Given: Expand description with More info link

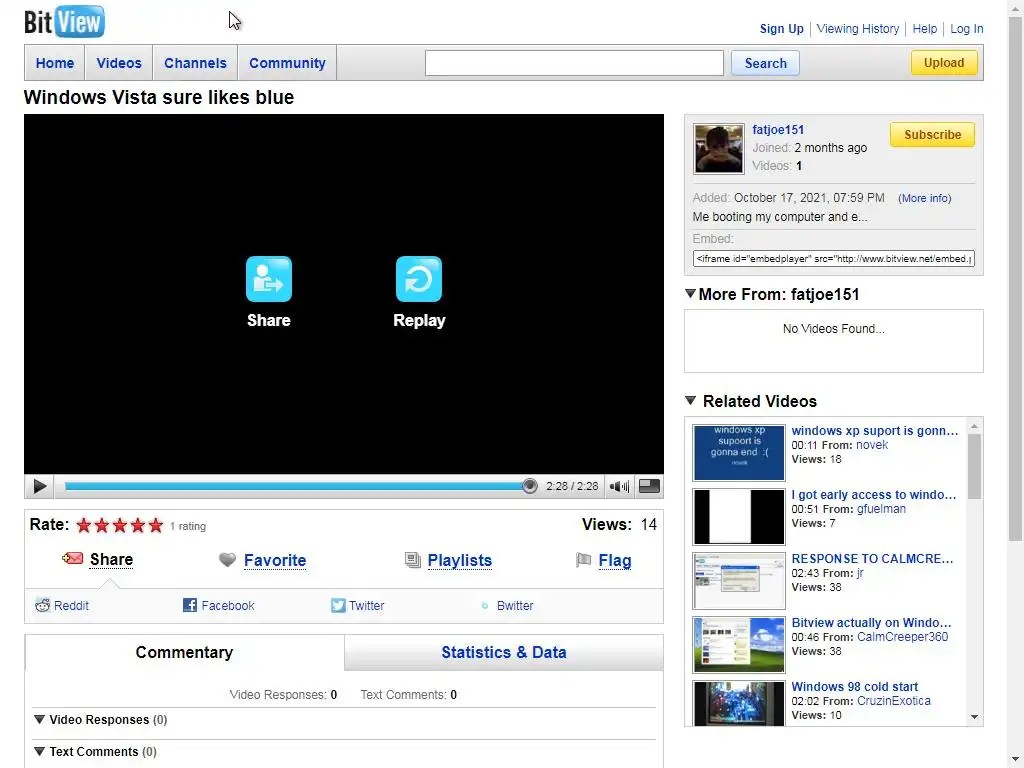Looking at the screenshot, I should point(924,198).
